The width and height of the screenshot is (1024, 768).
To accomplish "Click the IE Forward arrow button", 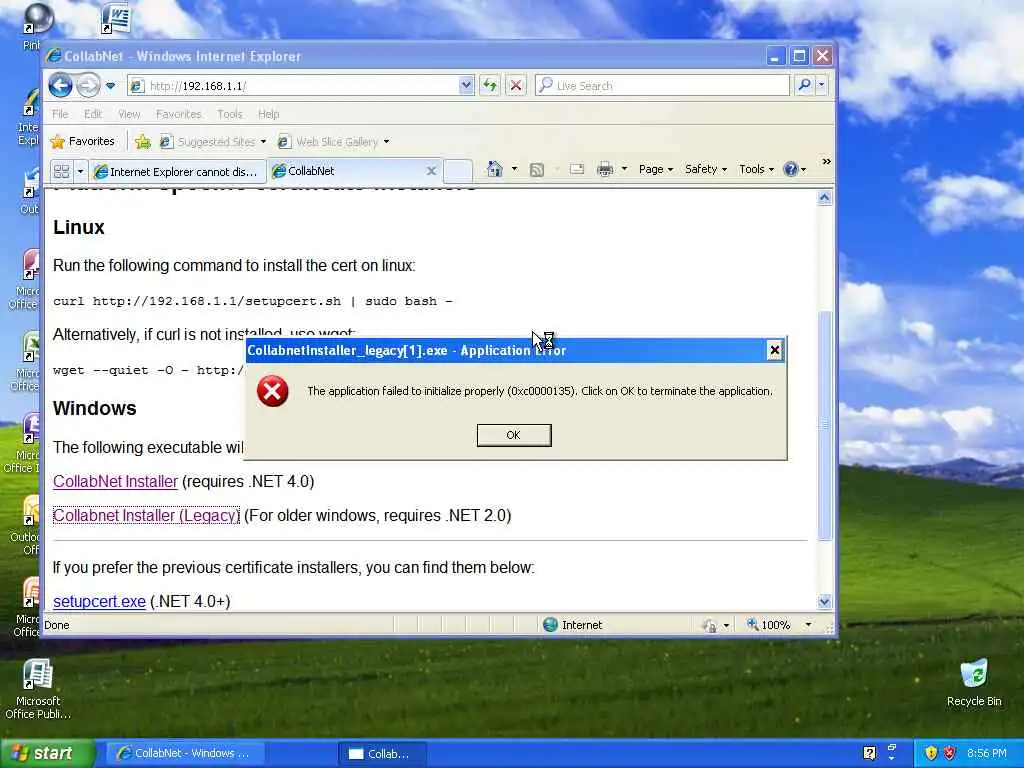I will coord(88,86).
